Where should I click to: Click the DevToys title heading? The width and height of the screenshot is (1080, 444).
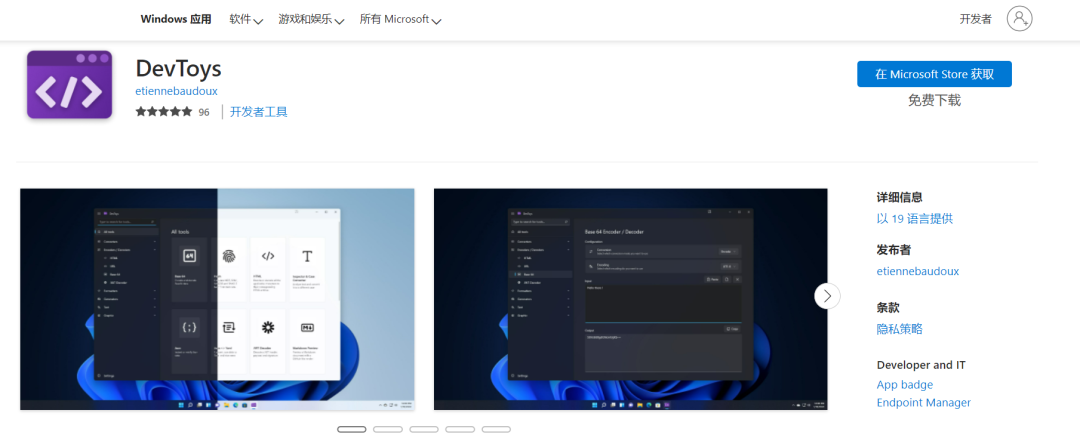pyautogui.click(x=178, y=68)
